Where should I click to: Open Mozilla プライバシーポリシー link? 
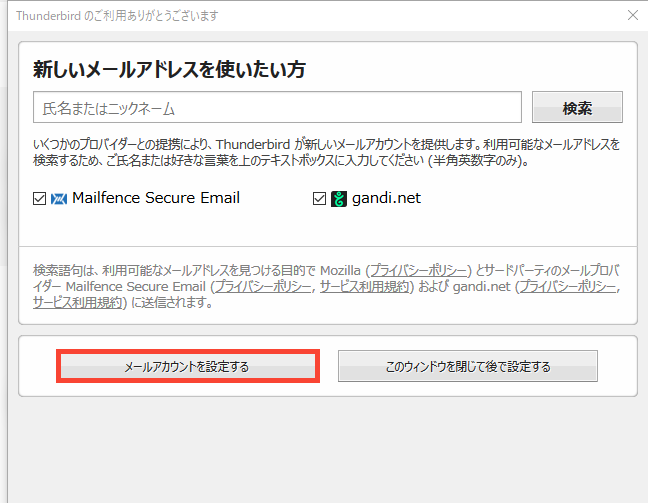coord(419,271)
